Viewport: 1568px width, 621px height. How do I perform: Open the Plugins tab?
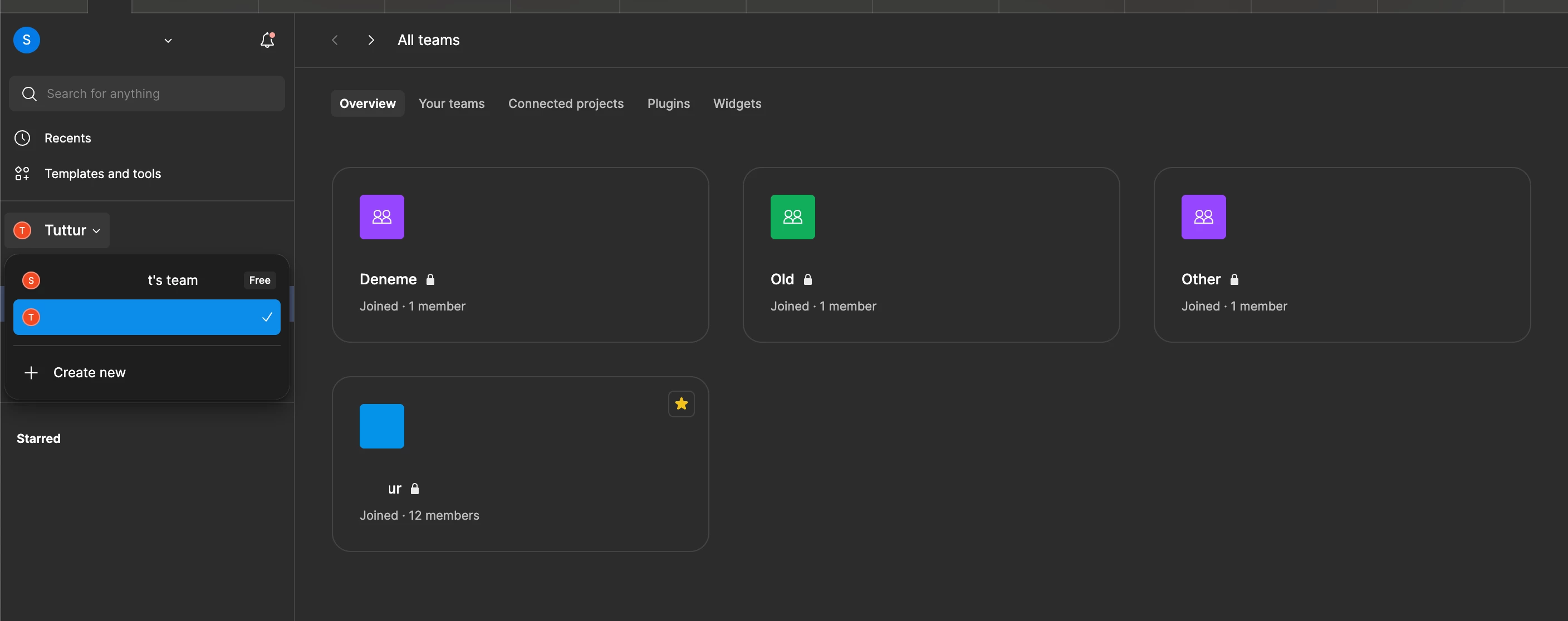click(668, 104)
